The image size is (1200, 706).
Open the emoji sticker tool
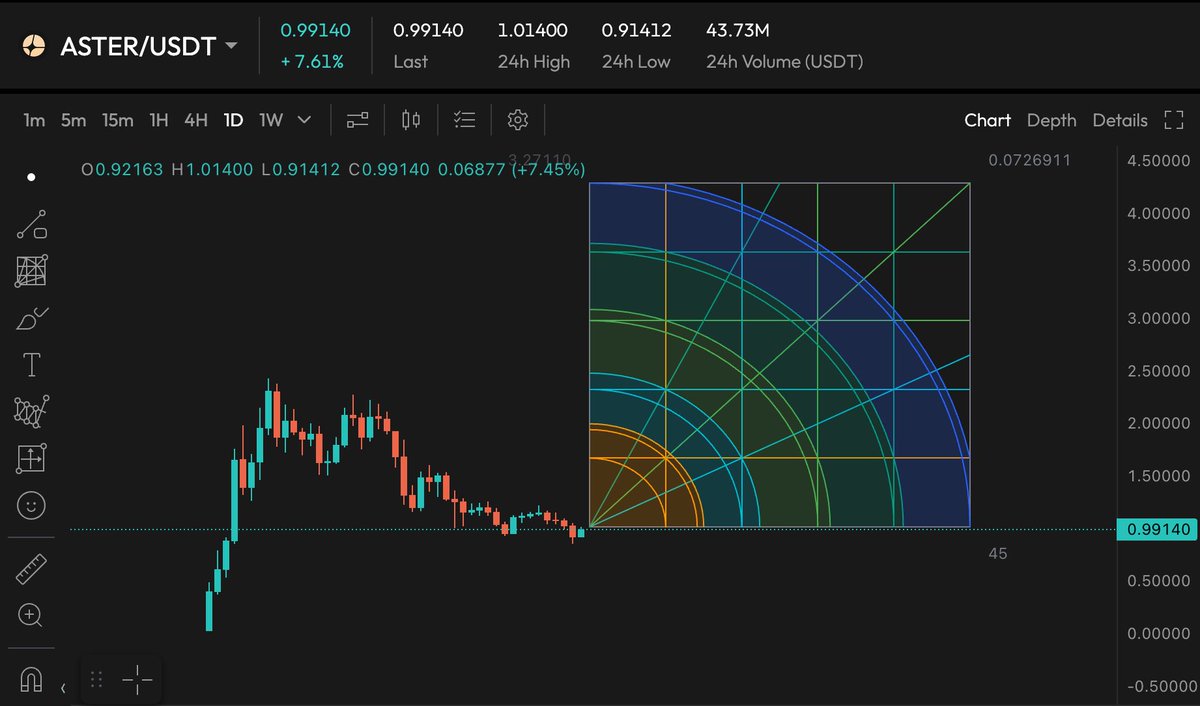(31, 505)
